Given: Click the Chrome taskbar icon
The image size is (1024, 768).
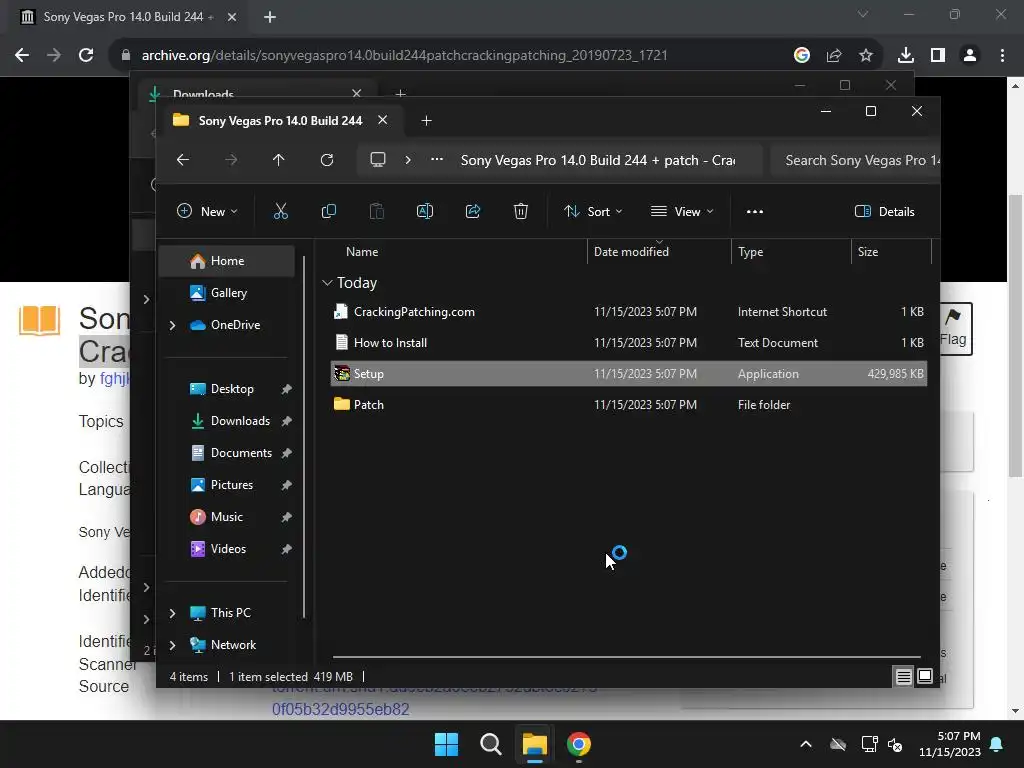Looking at the screenshot, I should tap(579, 744).
